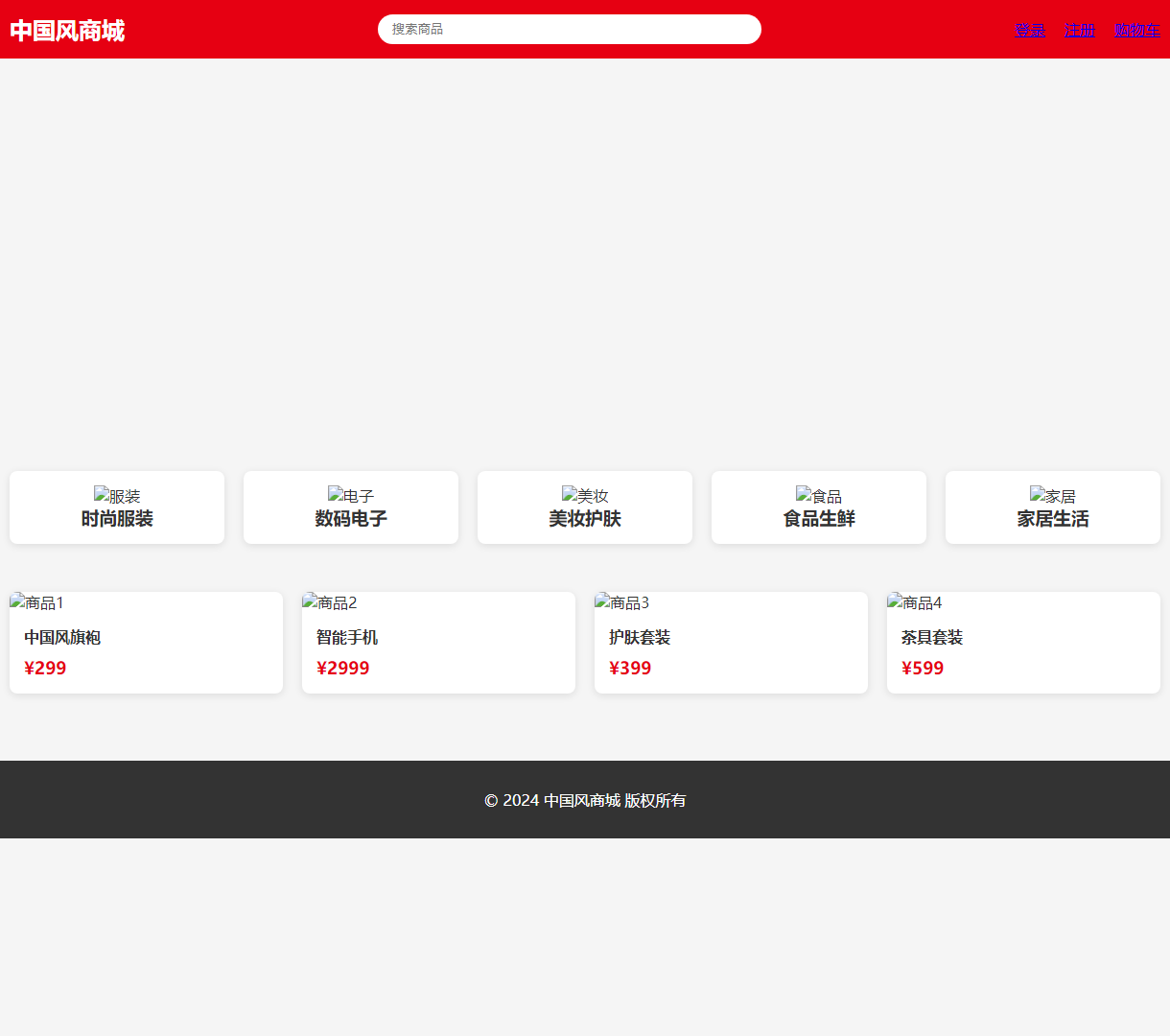This screenshot has height=1036, width=1170.
Task: Click the 中国风商城 site logo
Action: coord(67,31)
